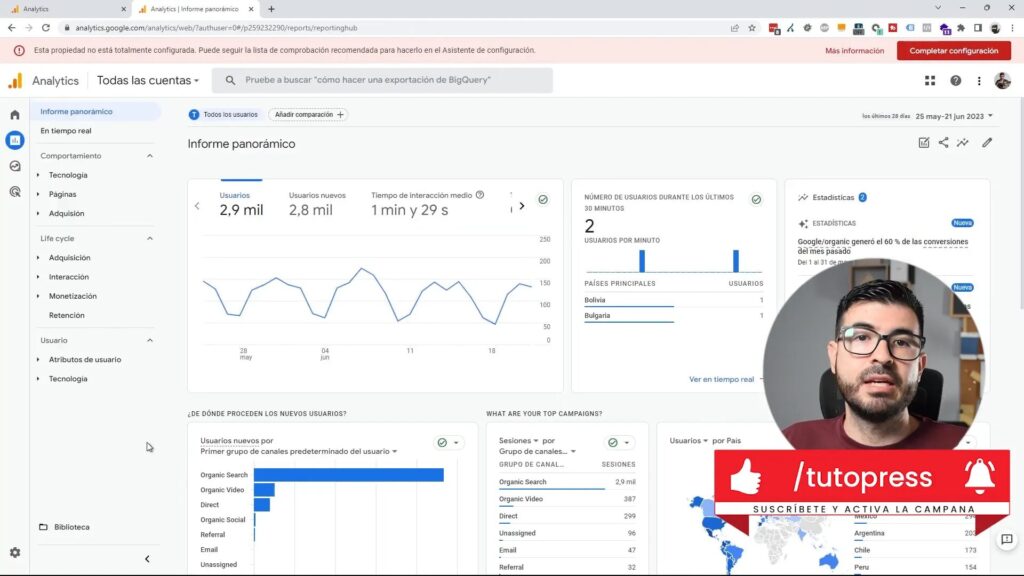Image resolution: width=1024 pixels, height=576 pixels.
Task: Go back in browser history
Action: tap(12, 27)
